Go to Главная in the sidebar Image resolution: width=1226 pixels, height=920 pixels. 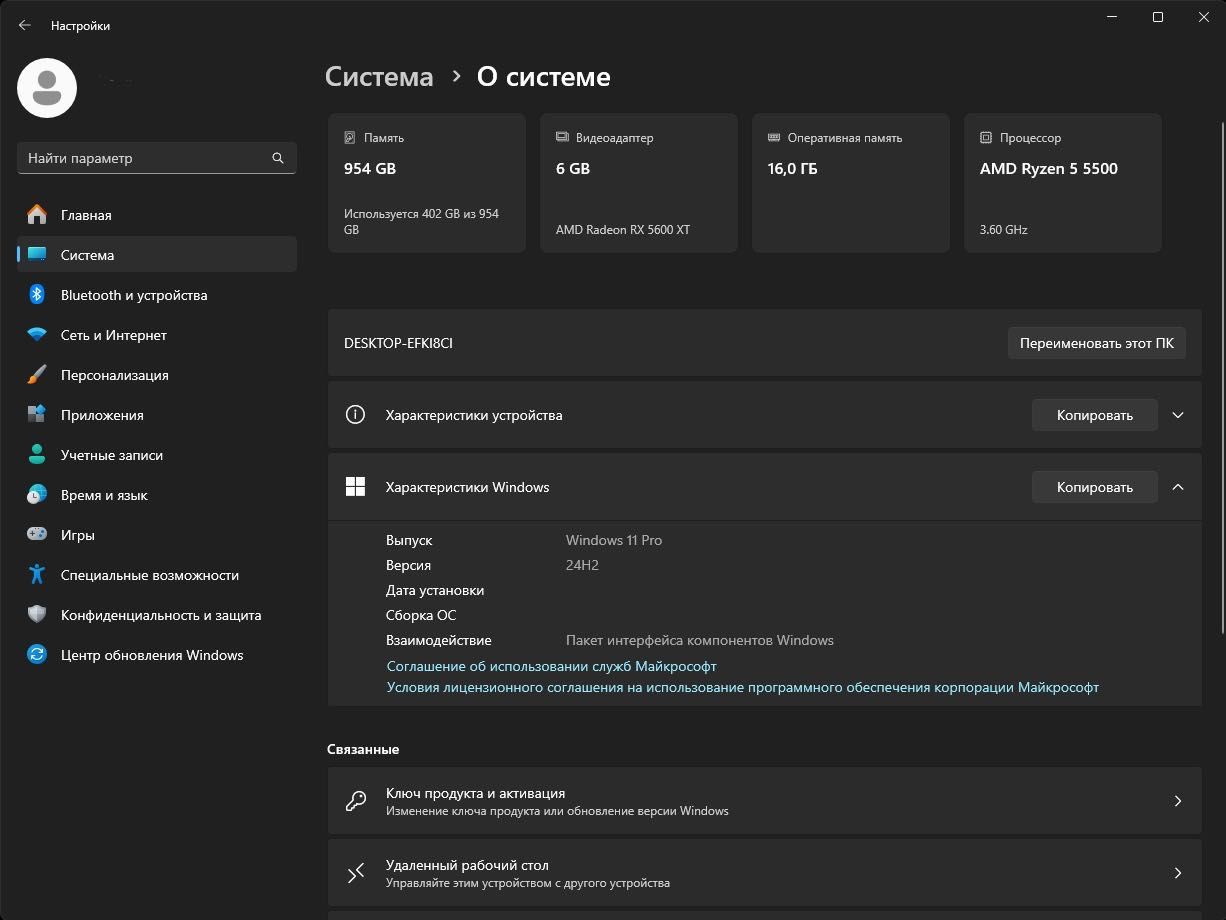point(157,215)
